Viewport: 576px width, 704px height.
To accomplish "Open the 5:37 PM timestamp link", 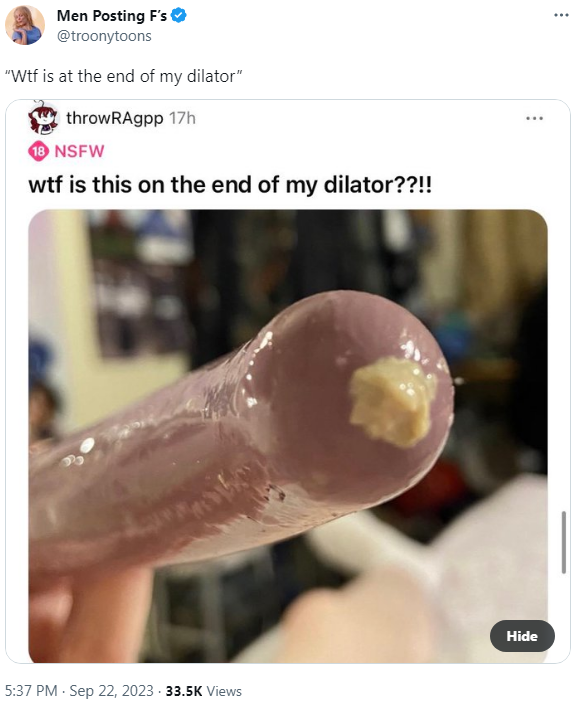I will pos(31,691).
